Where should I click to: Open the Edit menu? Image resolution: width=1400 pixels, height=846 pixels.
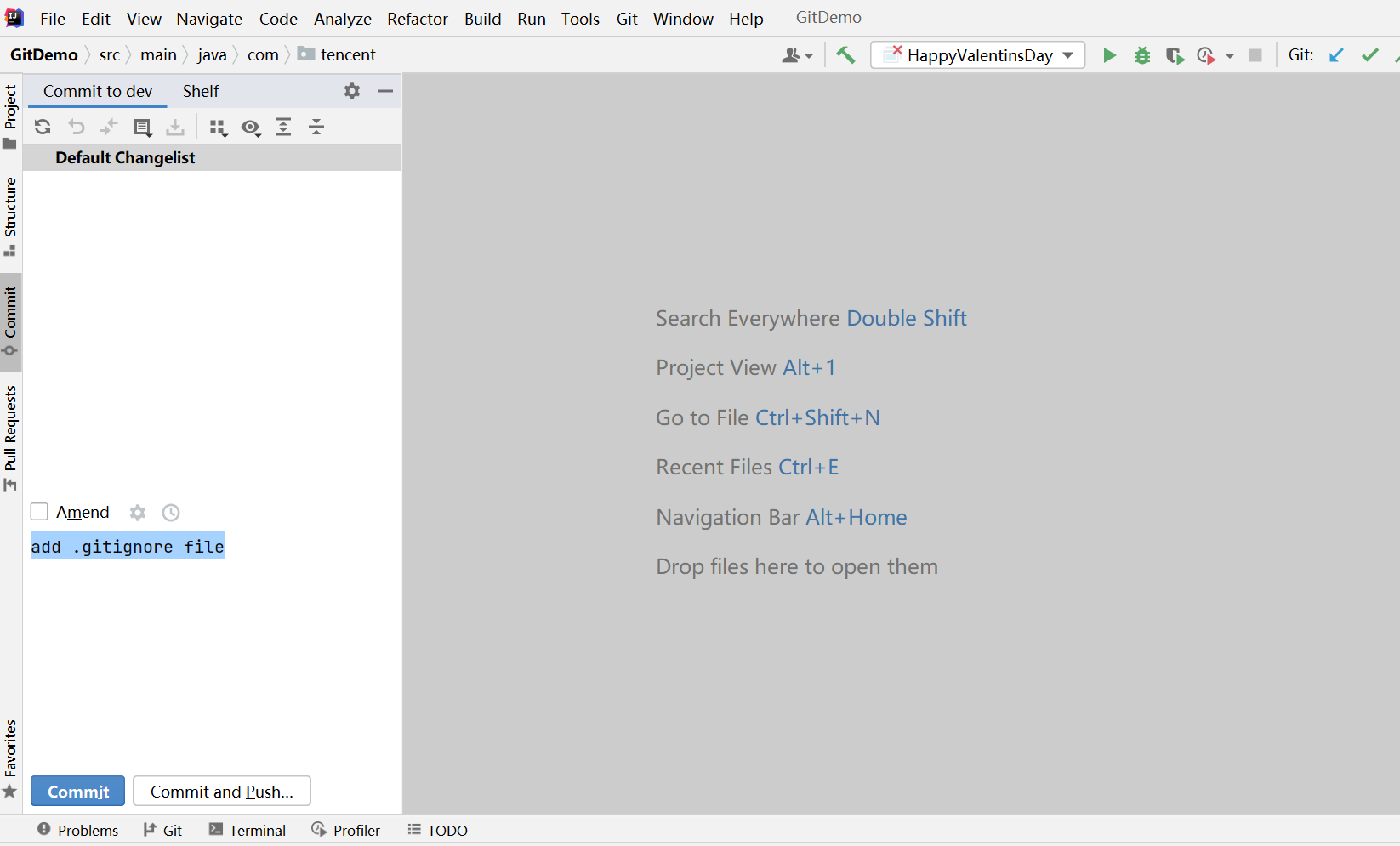click(96, 19)
